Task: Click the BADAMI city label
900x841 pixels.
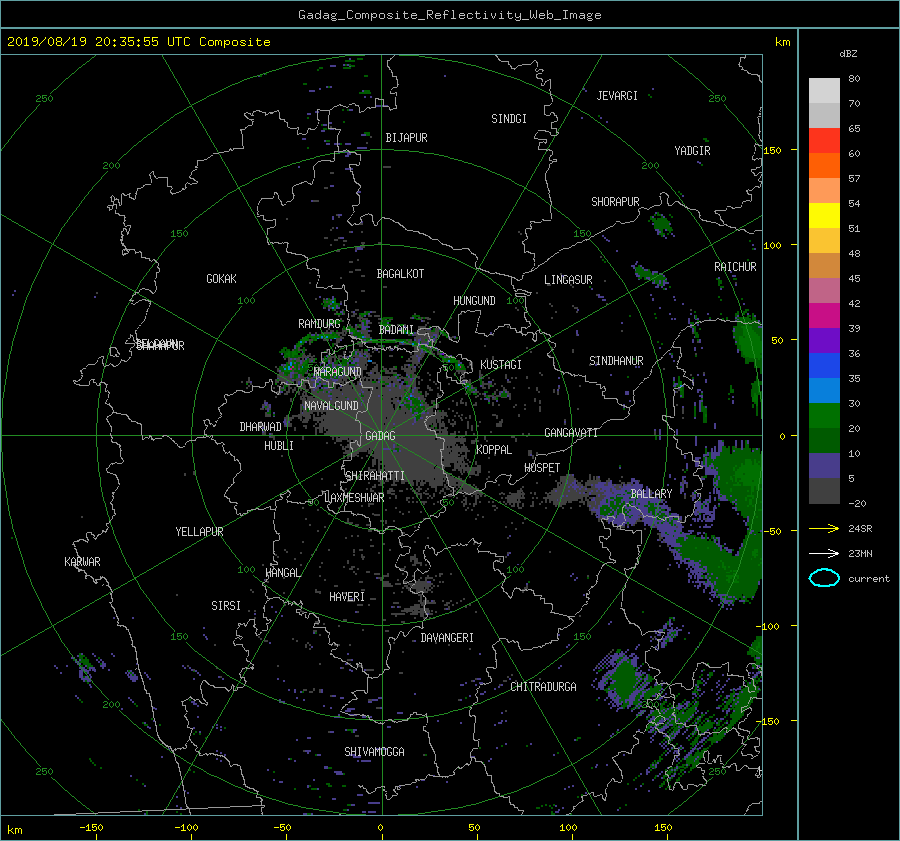Action: click(x=396, y=330)
